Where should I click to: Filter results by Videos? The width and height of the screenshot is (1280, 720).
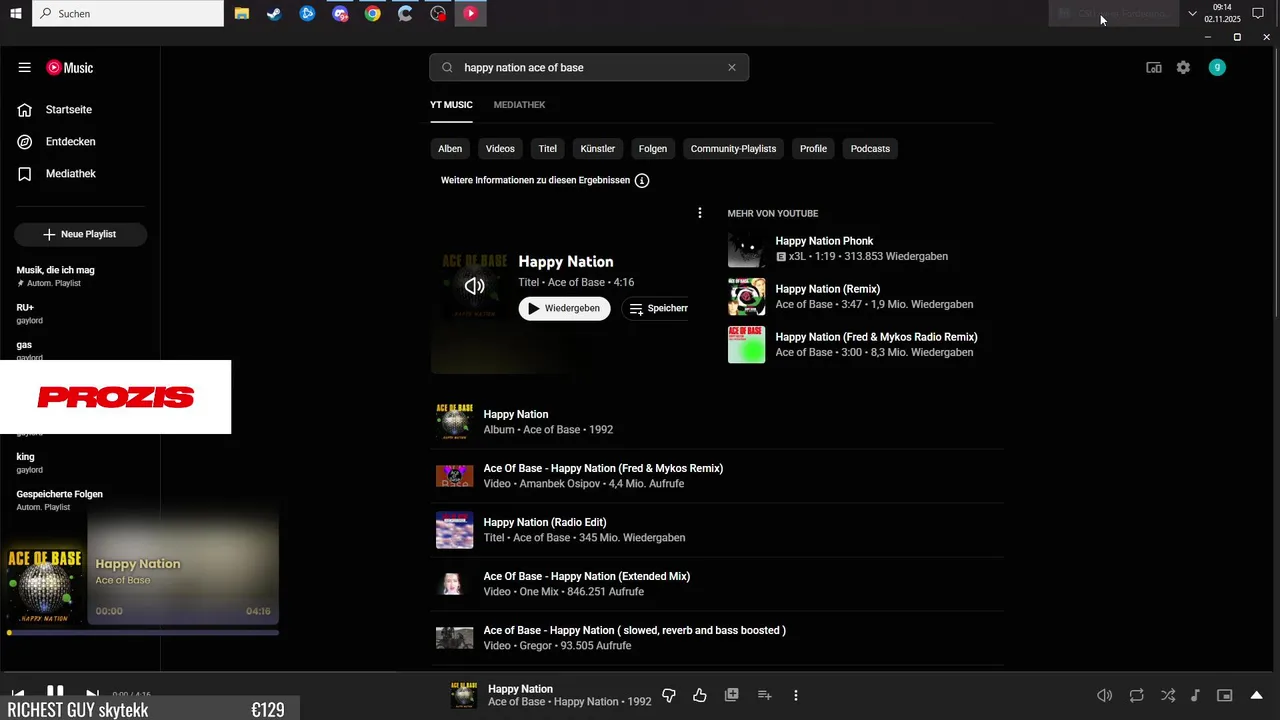[x=500, y=149]
